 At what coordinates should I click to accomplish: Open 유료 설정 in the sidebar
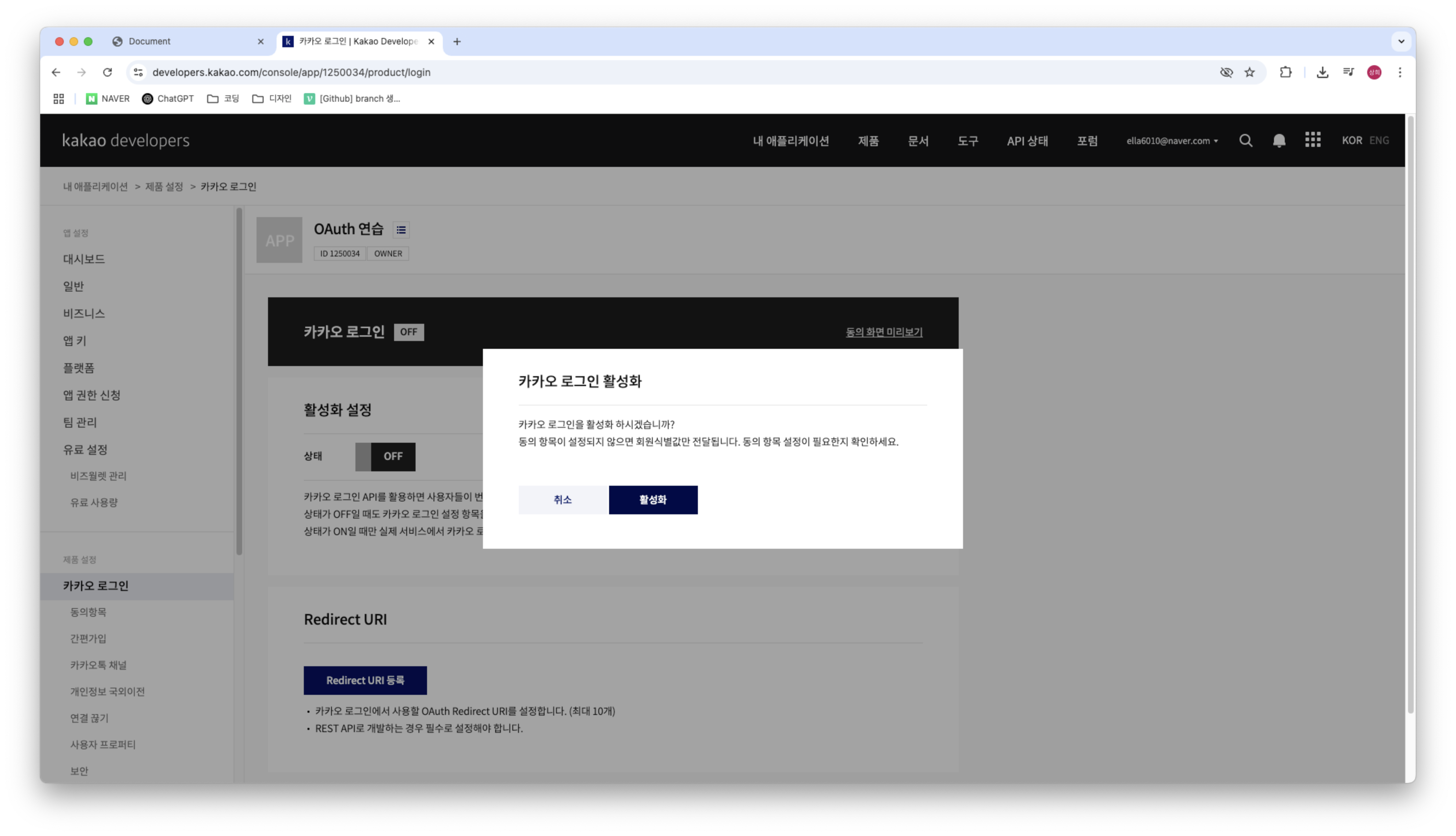point(85,450)
